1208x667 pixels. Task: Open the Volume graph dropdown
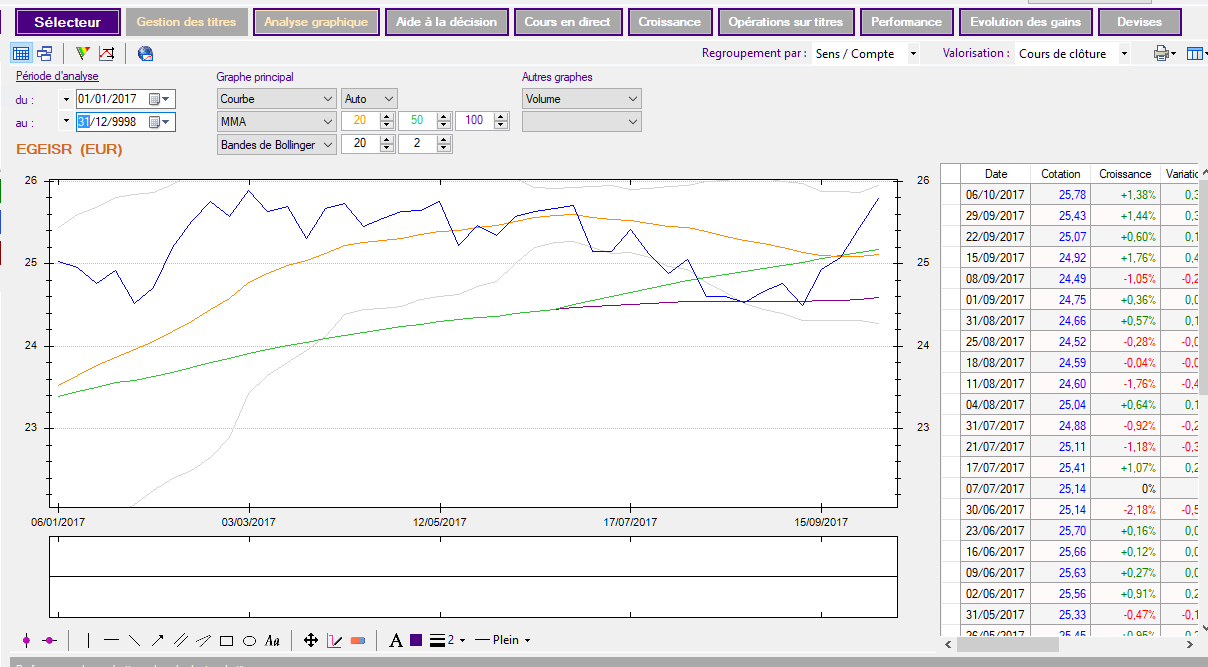[582, 99]
